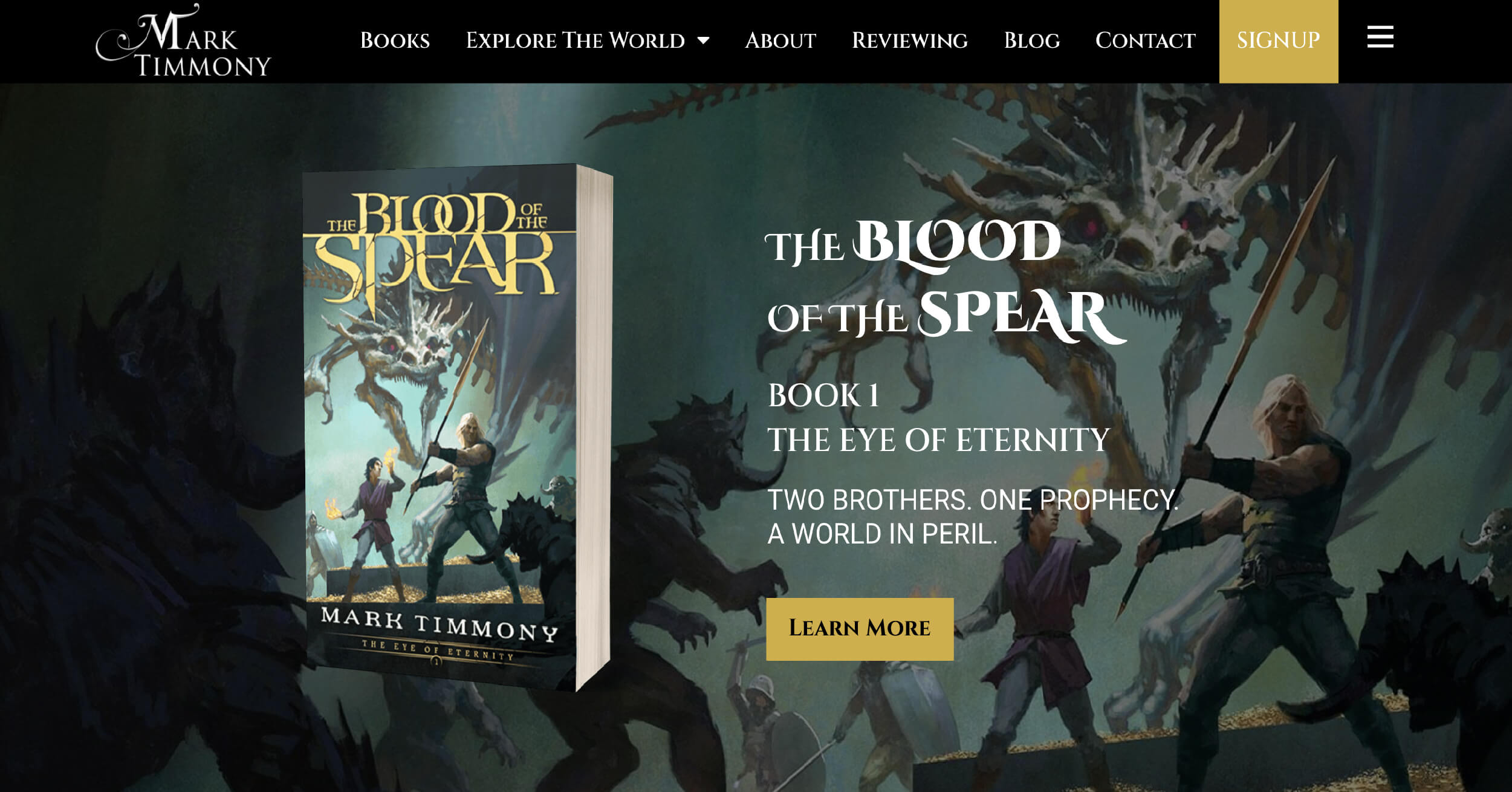Screen dimensions: 1512x792
Task: Open the About page
Action: (x=780, y=41)
